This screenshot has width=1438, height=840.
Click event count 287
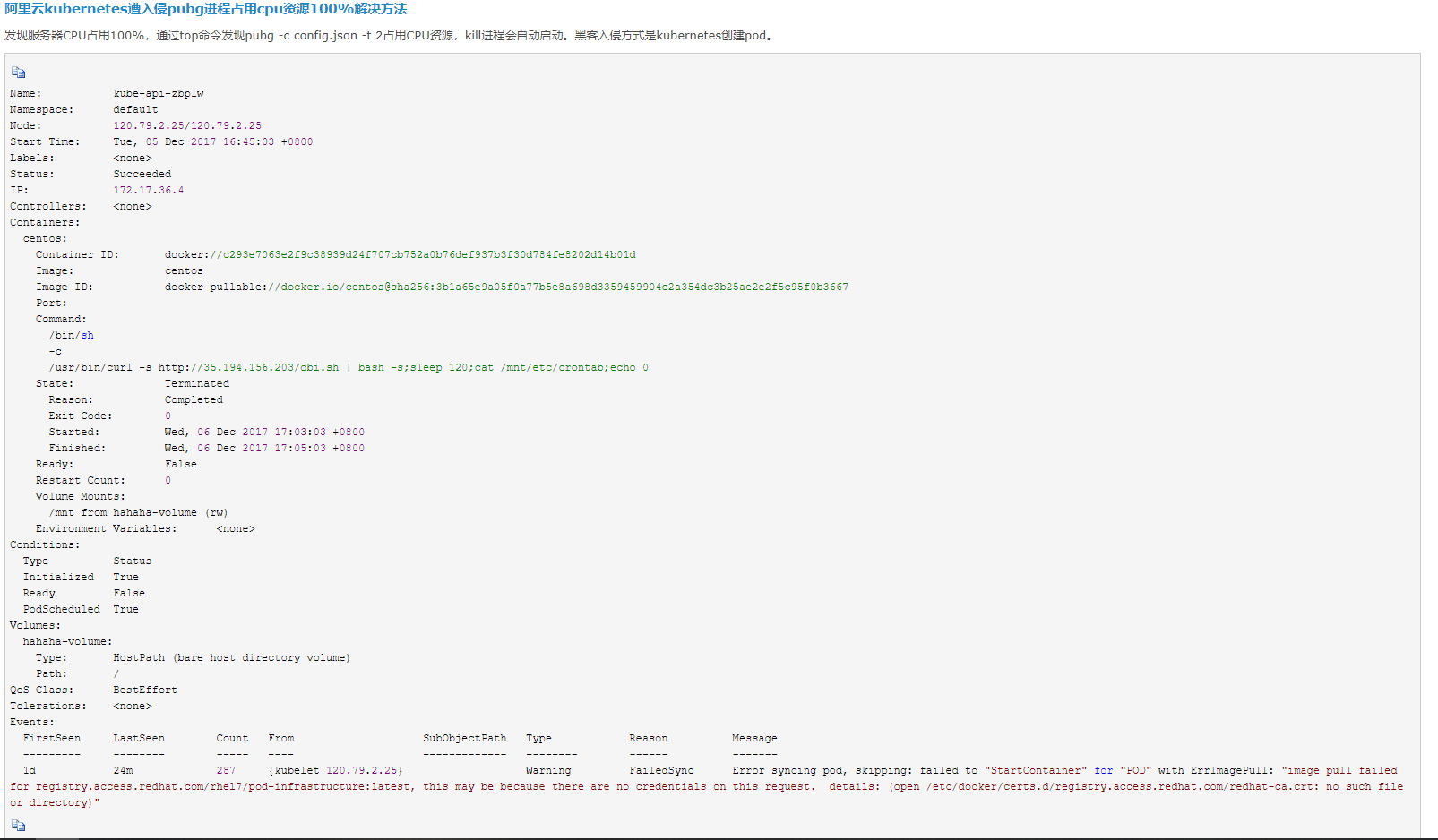(226, 770)
